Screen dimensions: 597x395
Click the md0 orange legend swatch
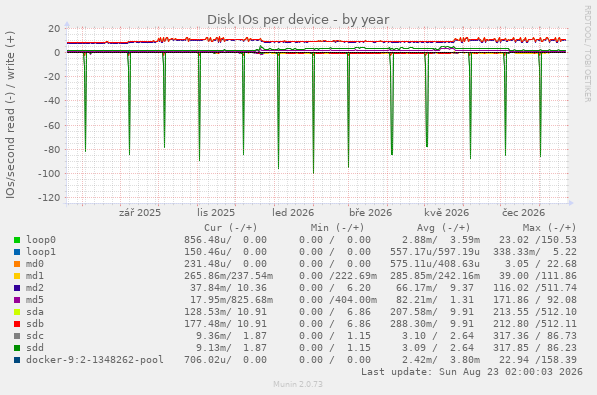(x=17, y=264)
